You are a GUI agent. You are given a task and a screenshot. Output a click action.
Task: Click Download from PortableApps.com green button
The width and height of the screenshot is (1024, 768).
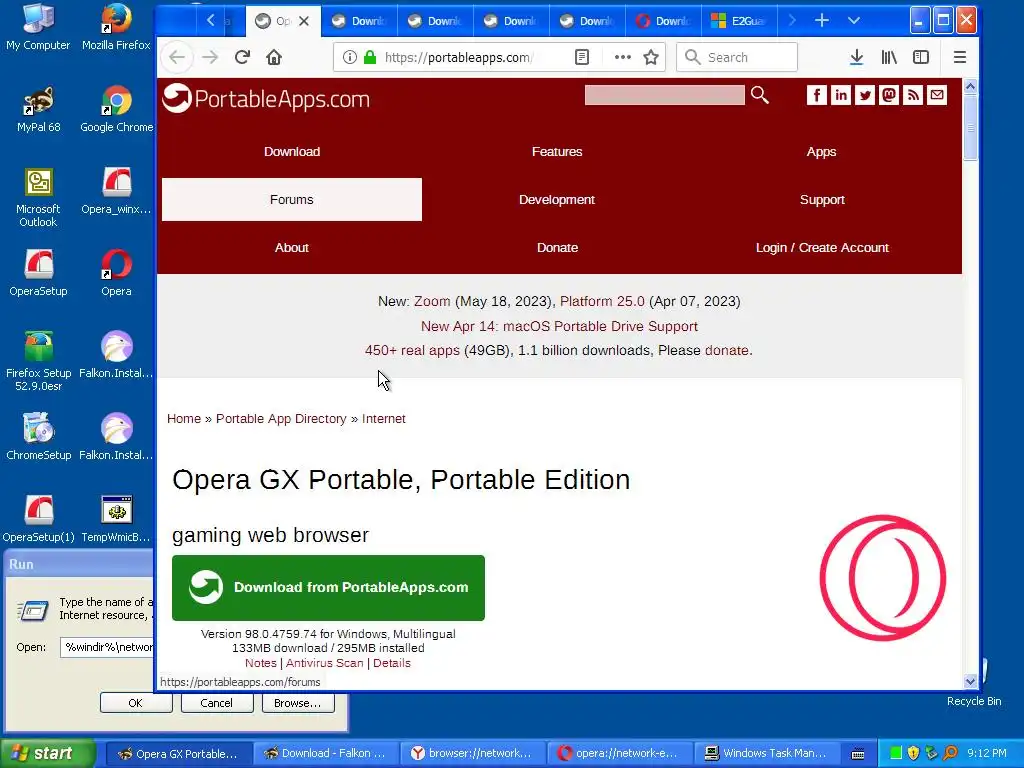point(328,588)
